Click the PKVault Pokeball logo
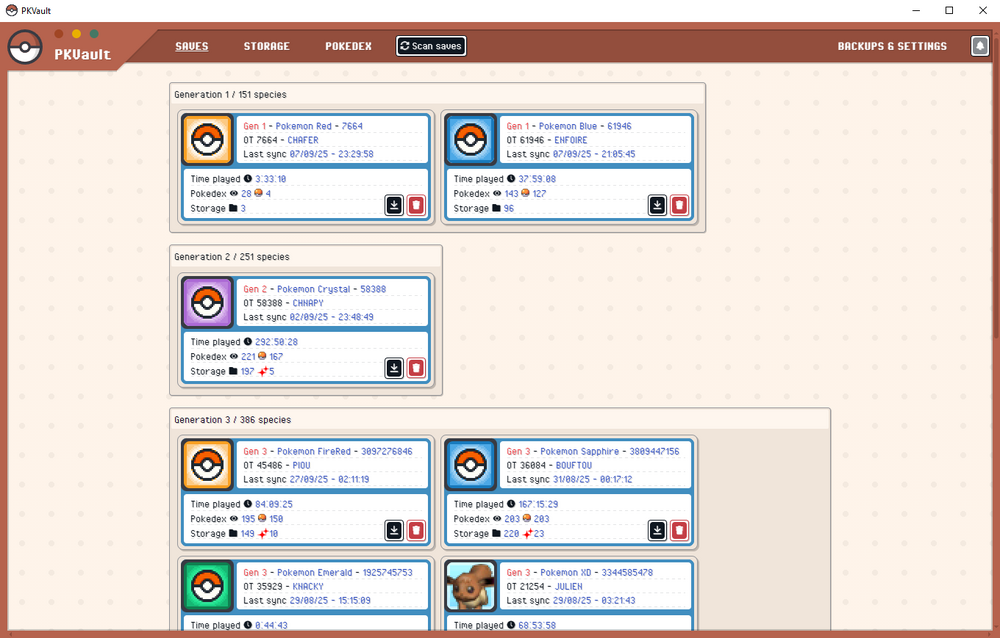This screenshot has height=638, width=1000. (25, 47)
